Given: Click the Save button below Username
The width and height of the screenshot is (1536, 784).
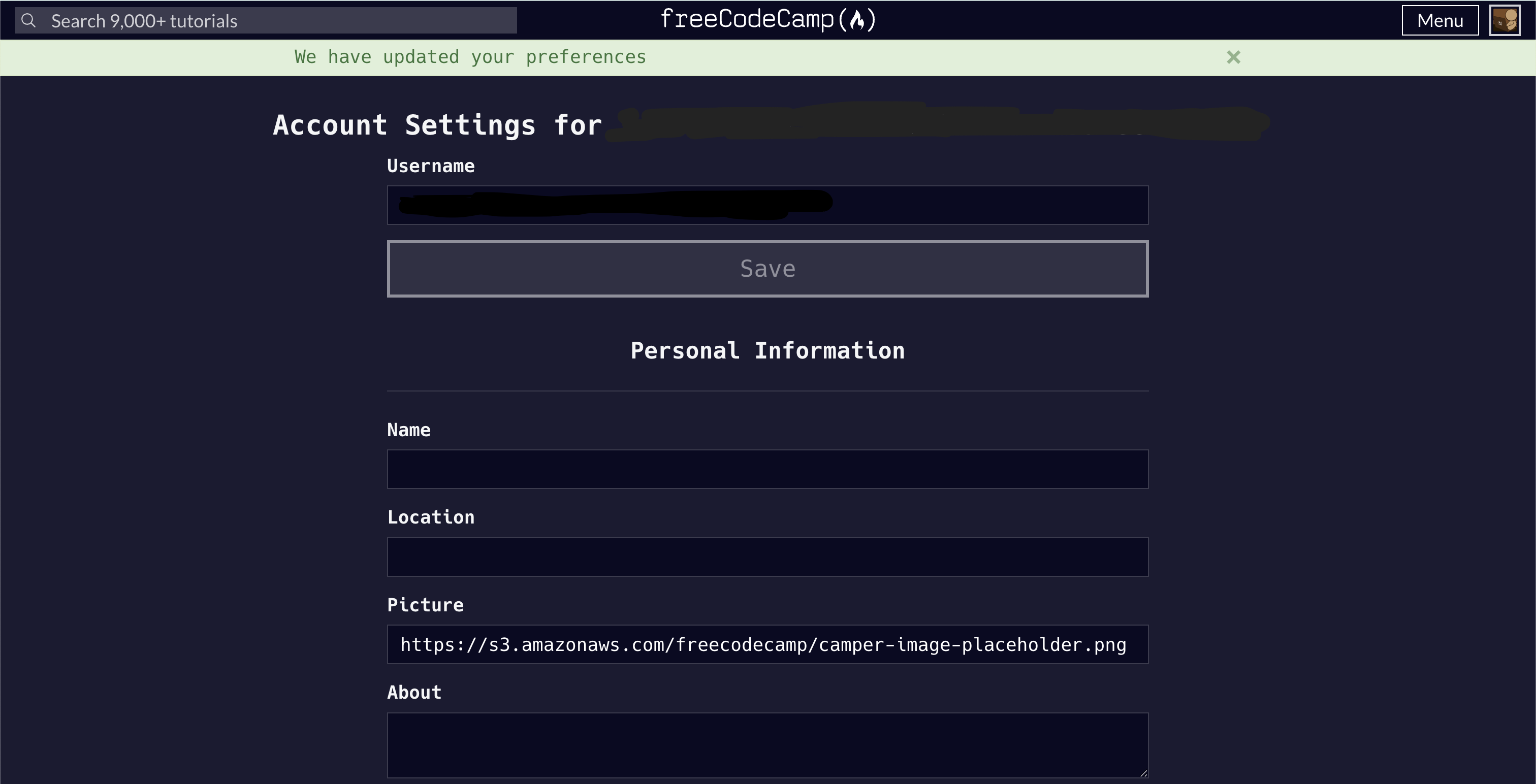Looking at the screenshot, I should [767, 268].
